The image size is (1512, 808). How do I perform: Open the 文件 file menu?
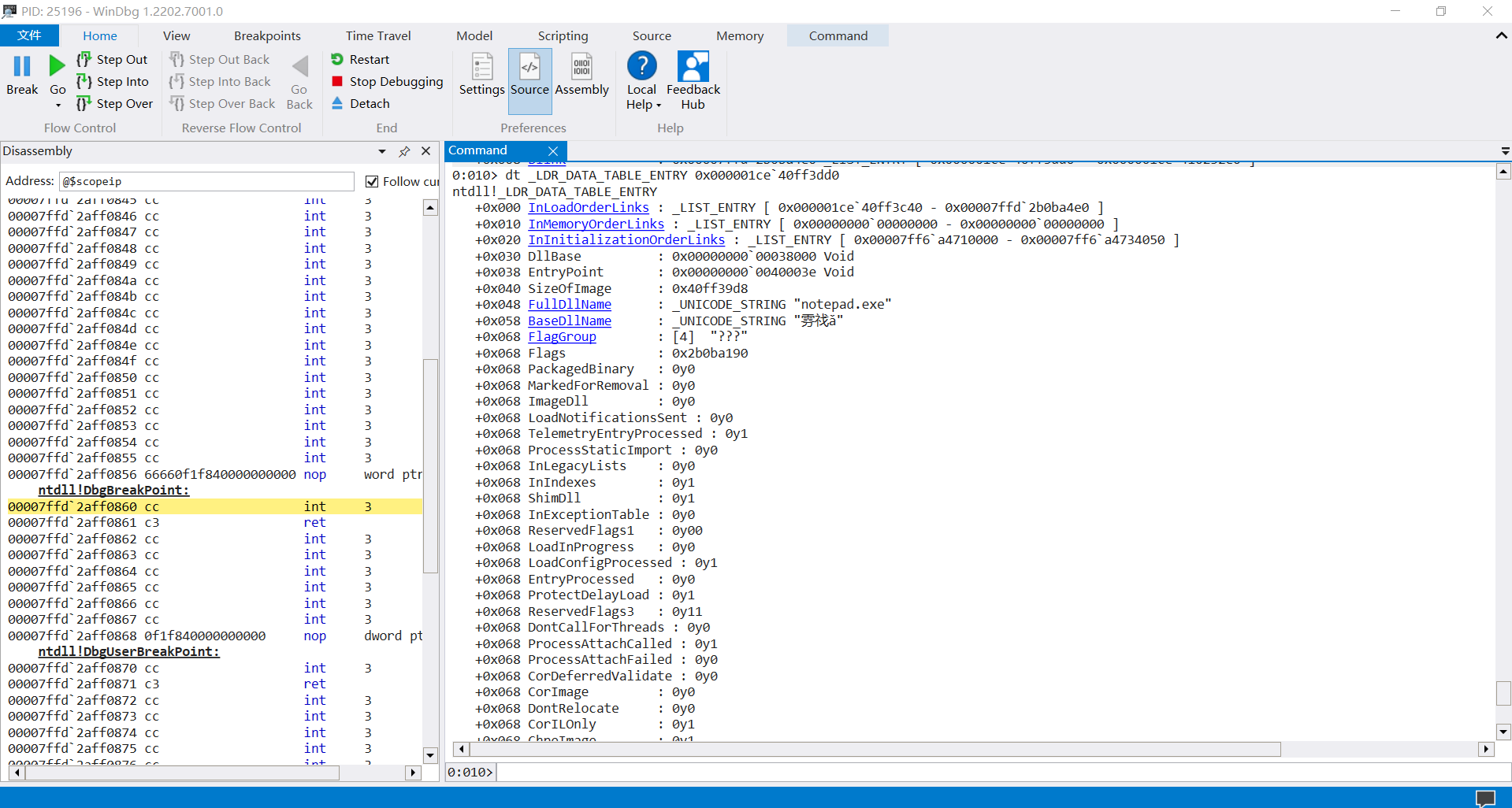click(29, 35)
